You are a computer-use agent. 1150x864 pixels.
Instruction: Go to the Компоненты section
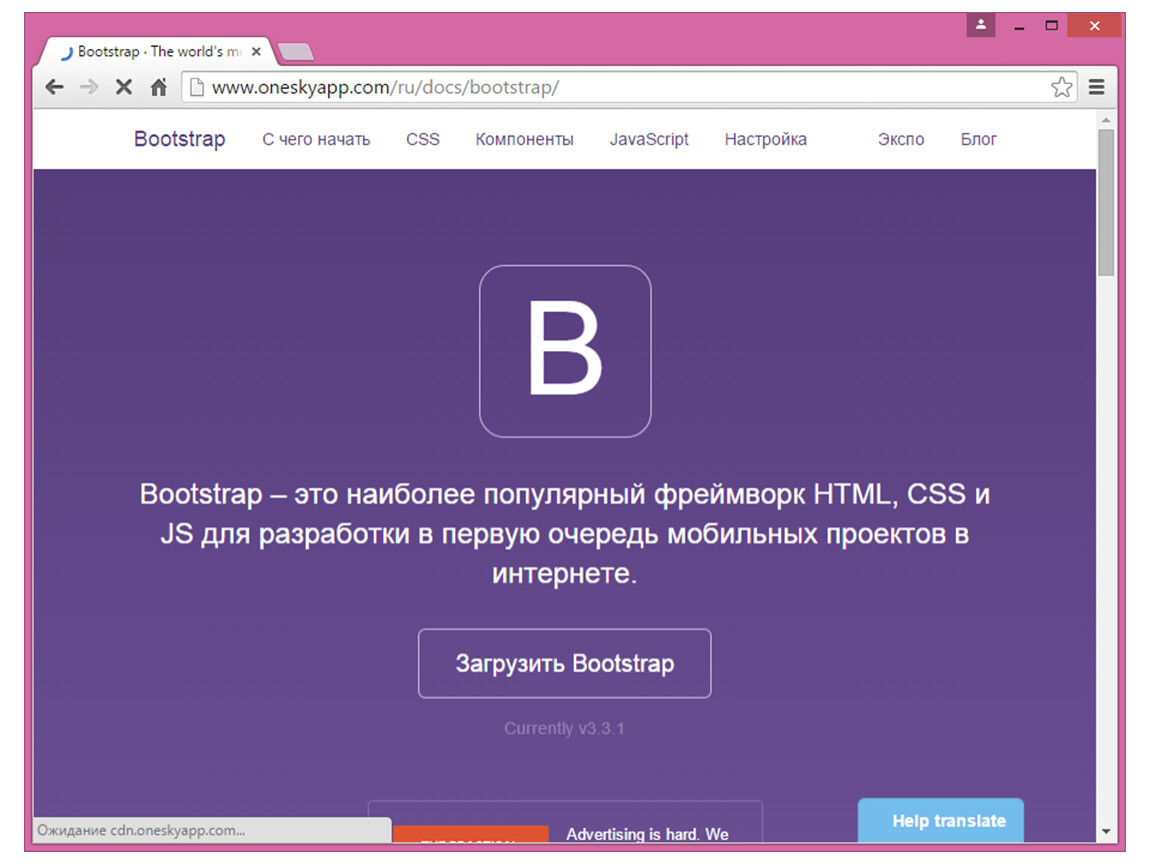[x=524, y=140]
